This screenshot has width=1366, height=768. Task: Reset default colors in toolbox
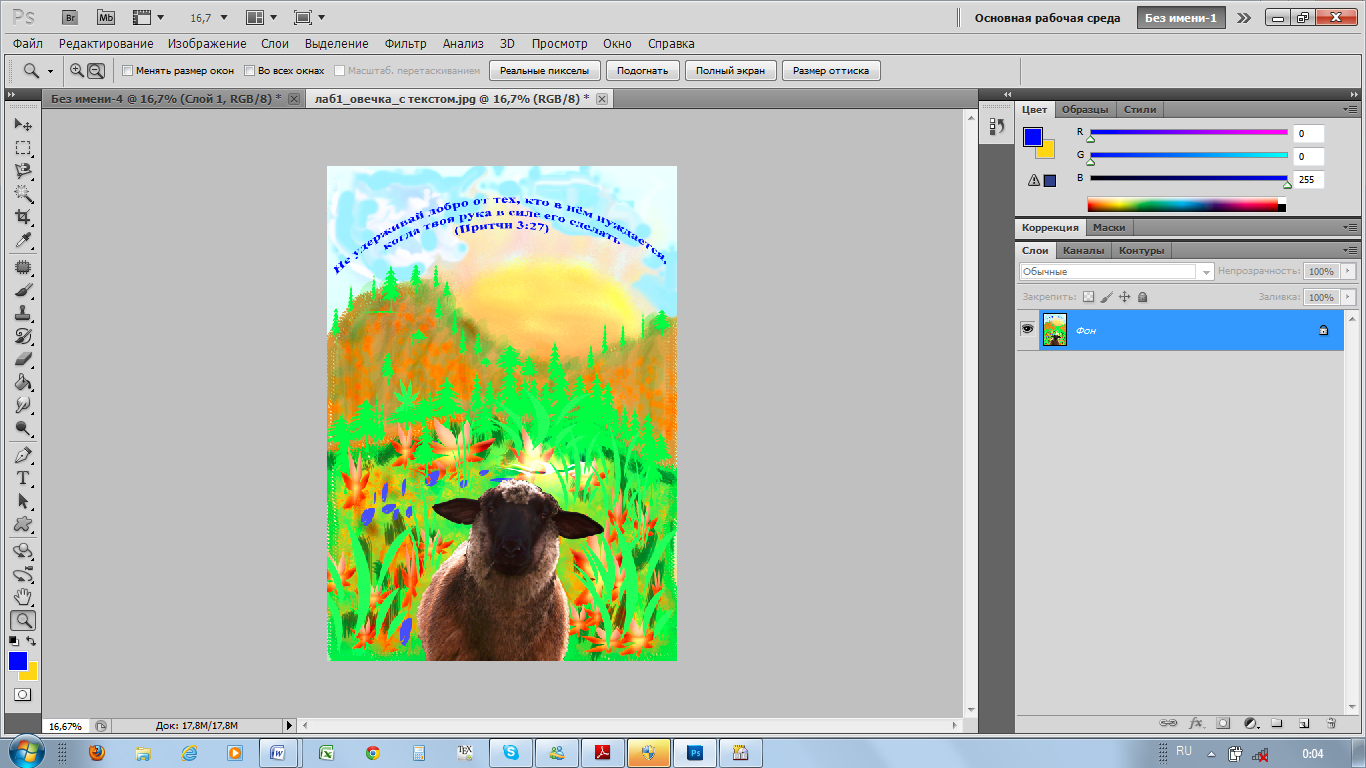[14, 641]
